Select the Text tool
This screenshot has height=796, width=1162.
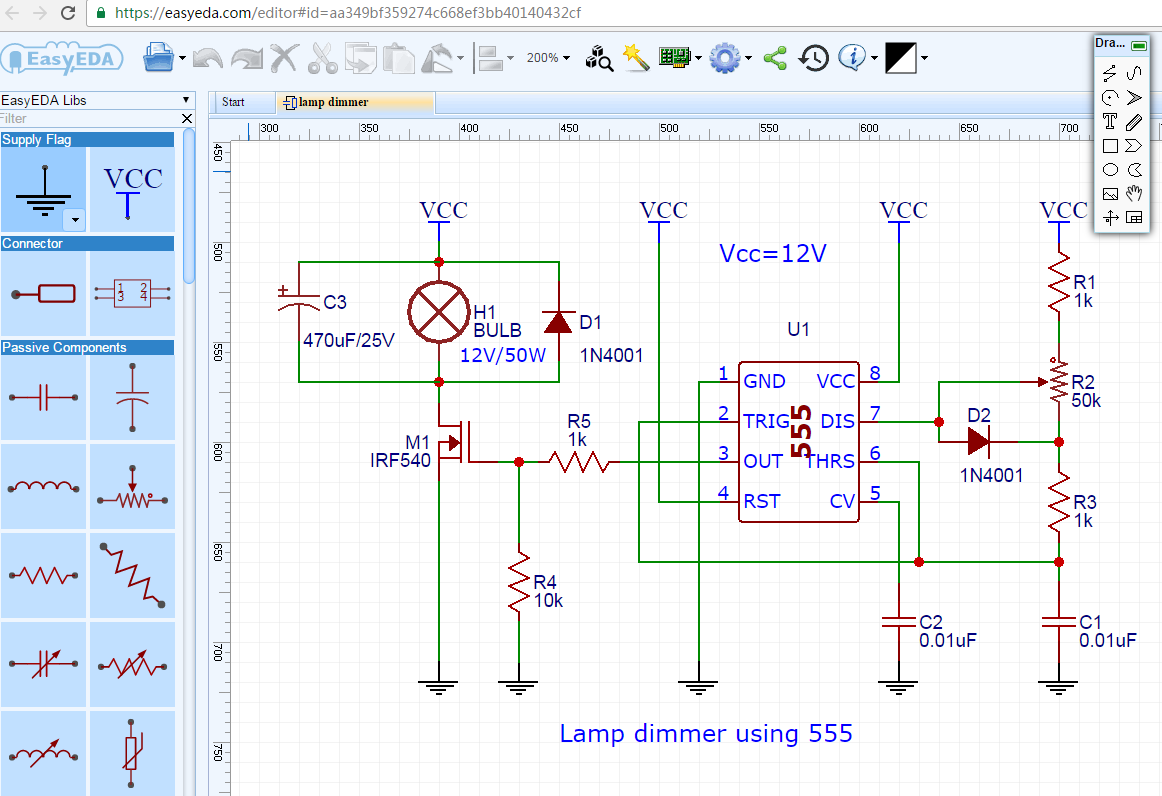click(1109, 122)
